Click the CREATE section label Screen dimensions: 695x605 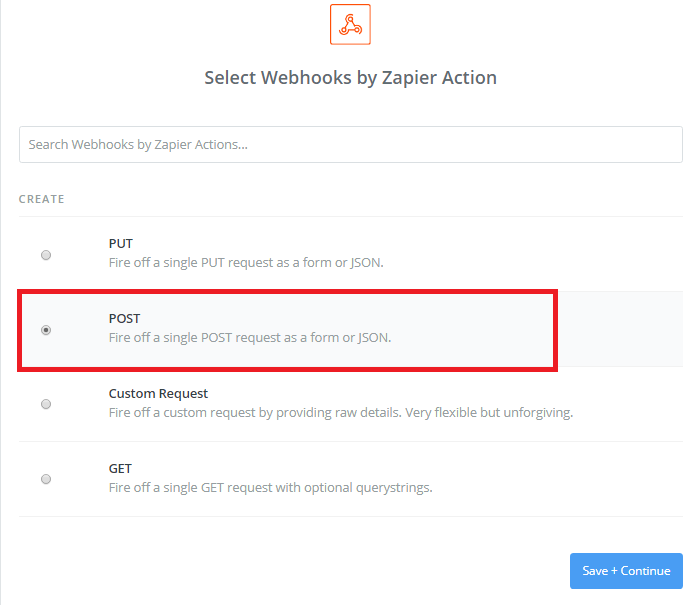(42, 199)
